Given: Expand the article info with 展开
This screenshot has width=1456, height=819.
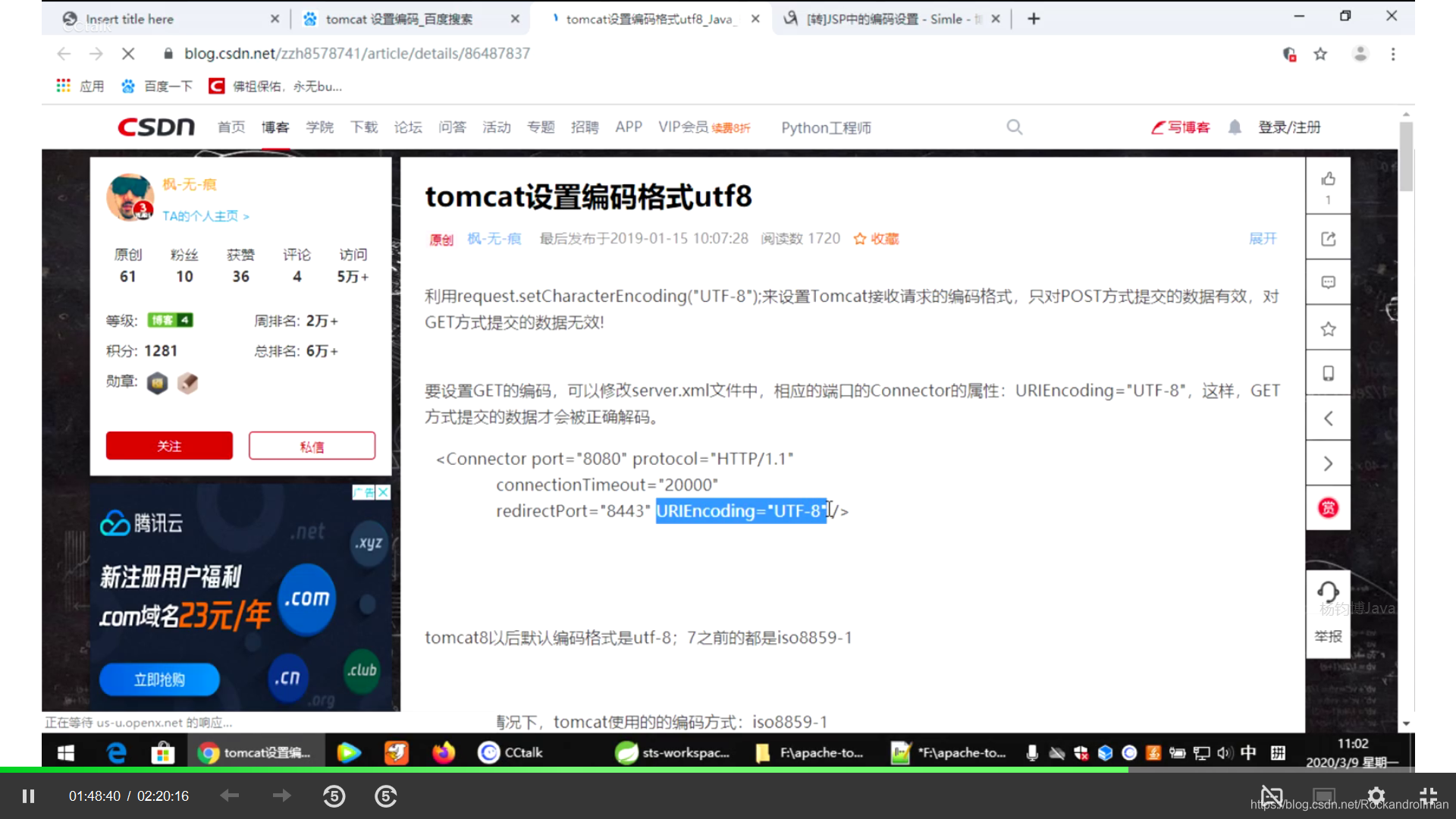Looking at the screenshot, I should pyautogui.click(x=1263, y=238).
